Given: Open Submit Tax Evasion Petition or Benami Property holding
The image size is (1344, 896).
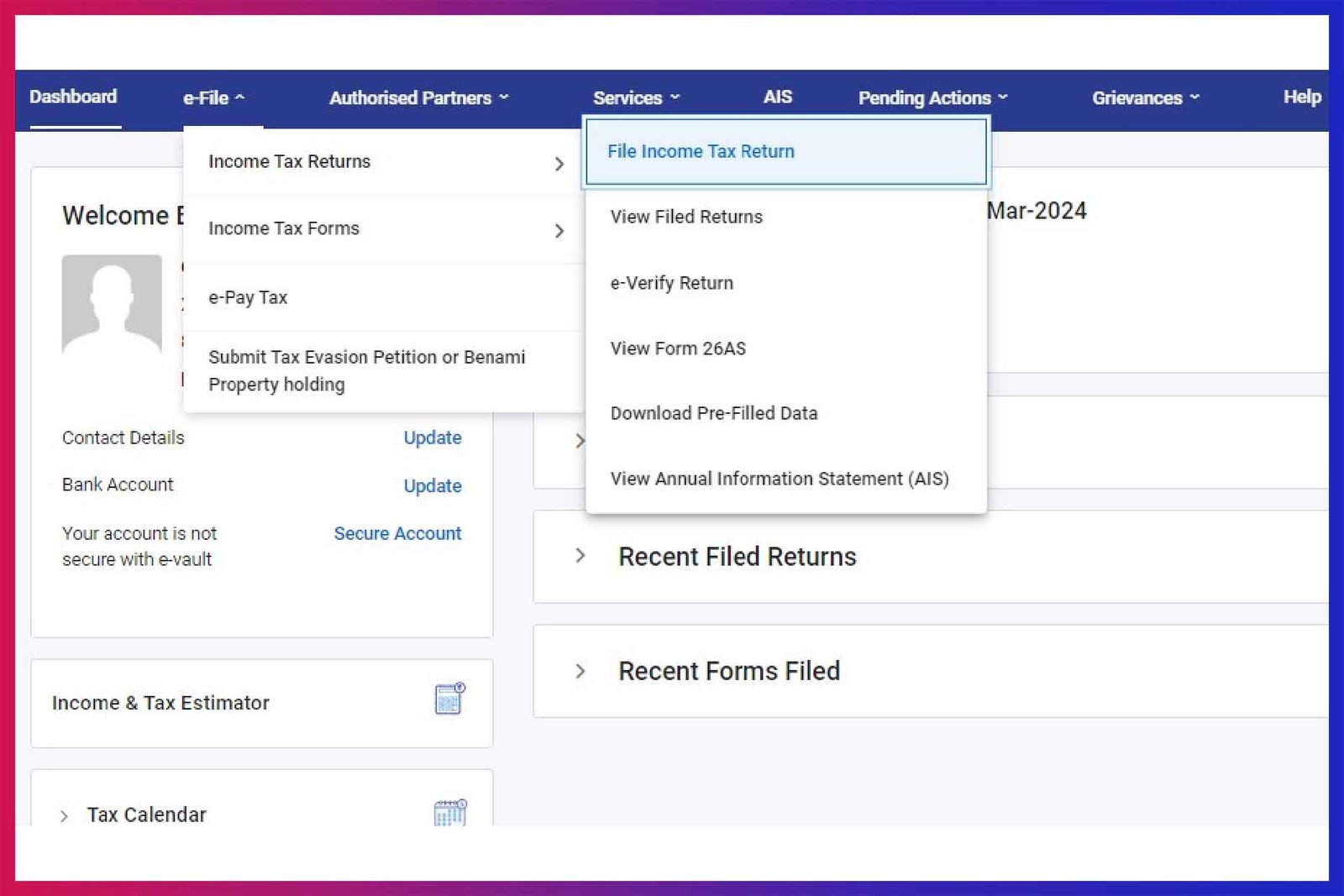Looking at the screenshot, I should [367, 370].
